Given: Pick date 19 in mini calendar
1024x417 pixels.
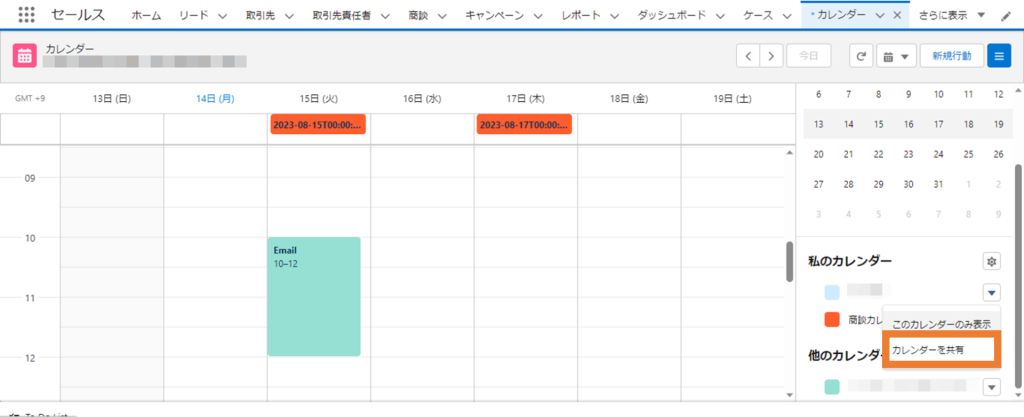Looking at the screenshot, I should (999, 124).
